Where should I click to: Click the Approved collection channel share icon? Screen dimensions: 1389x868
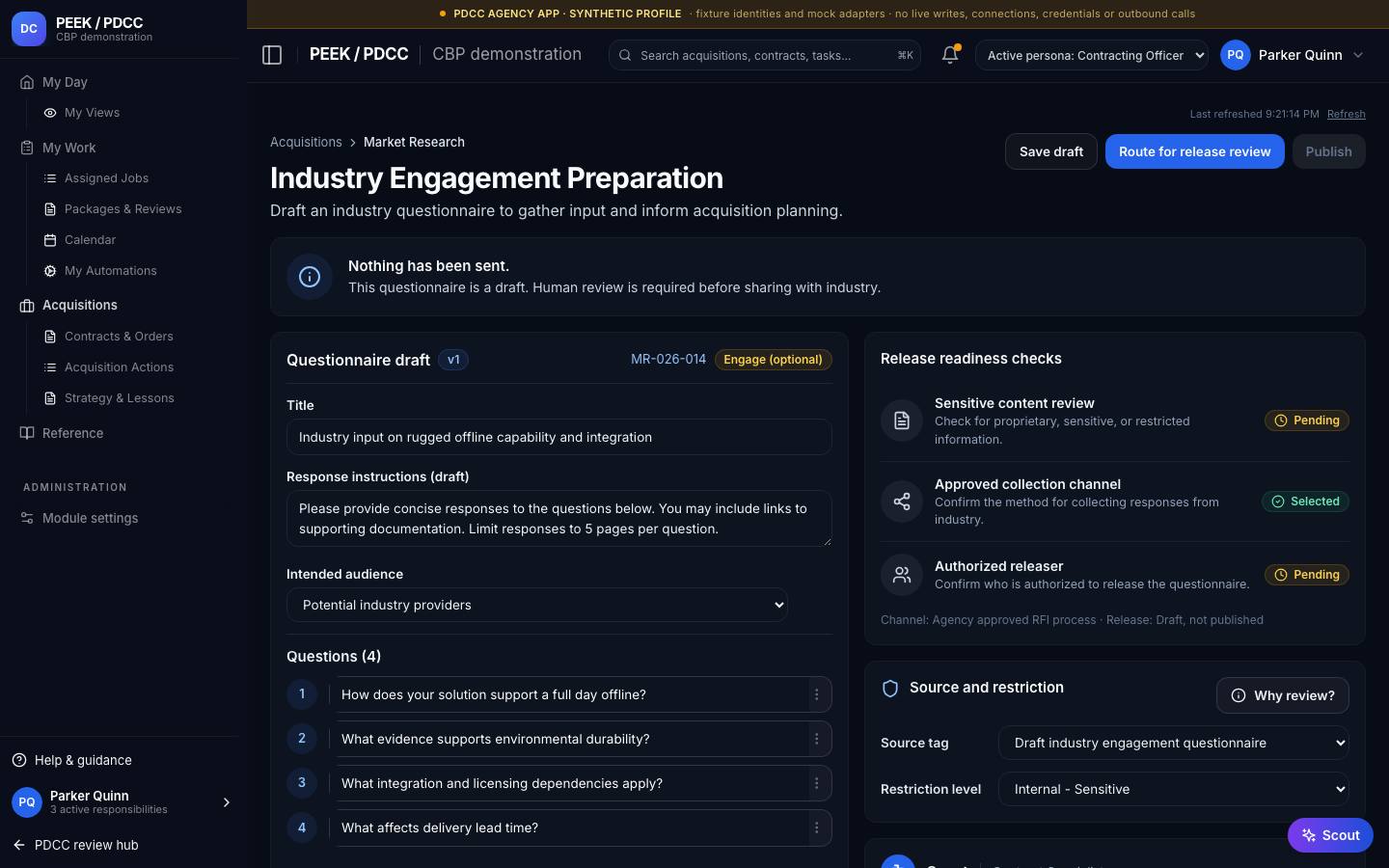click(902, 502)
